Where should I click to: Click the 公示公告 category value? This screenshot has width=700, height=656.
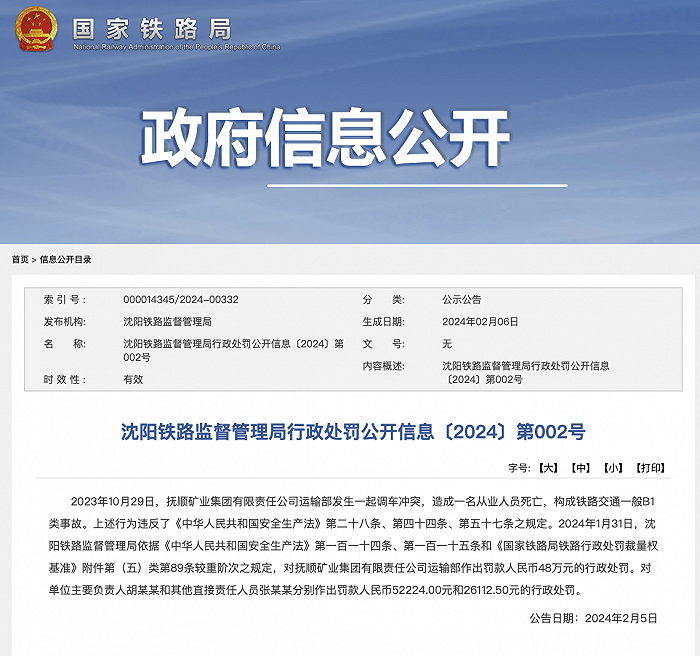pyautogui.click(x=462, y=299)
